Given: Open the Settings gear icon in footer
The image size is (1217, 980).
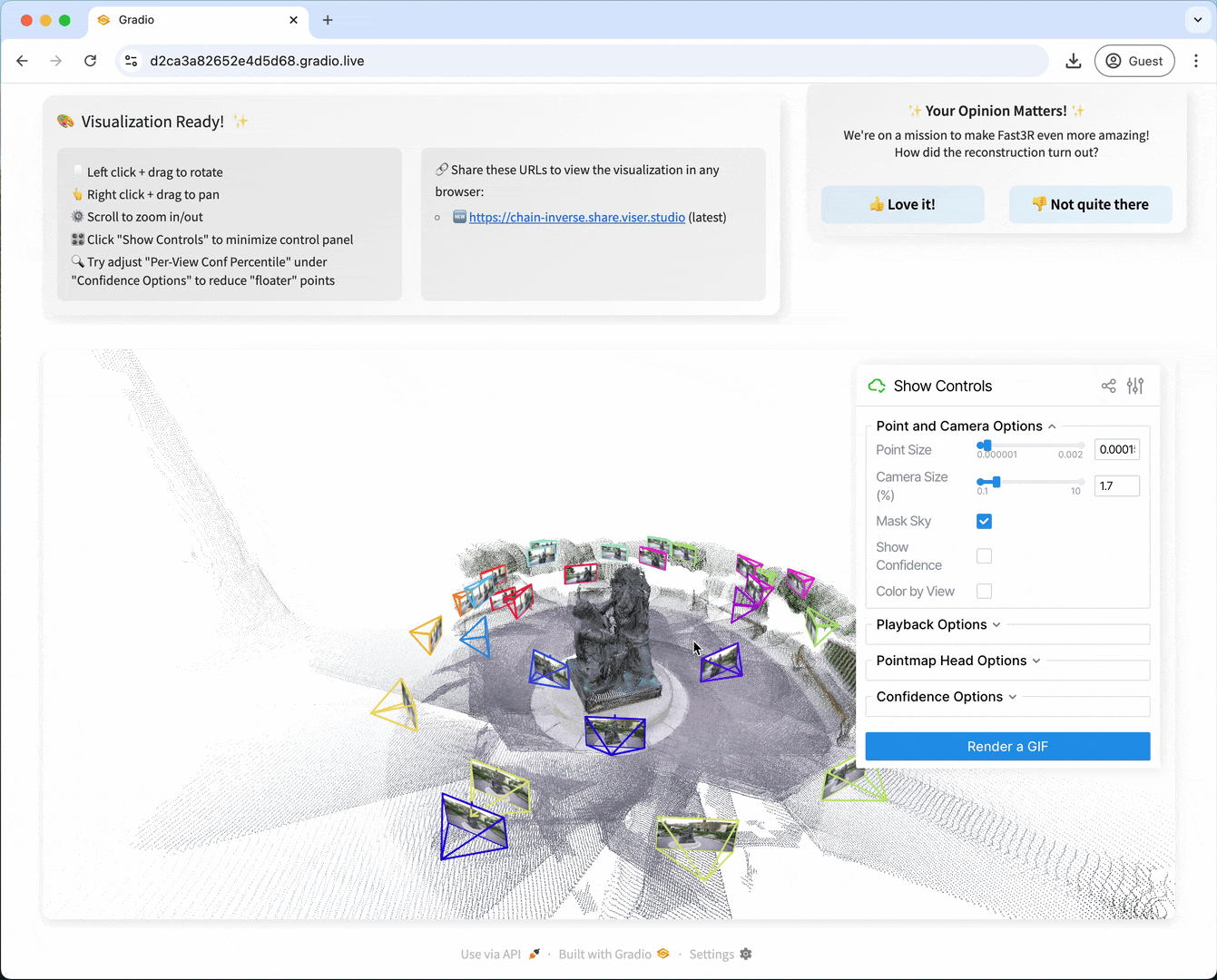Looking at the screenshot, I should (745, 954).
